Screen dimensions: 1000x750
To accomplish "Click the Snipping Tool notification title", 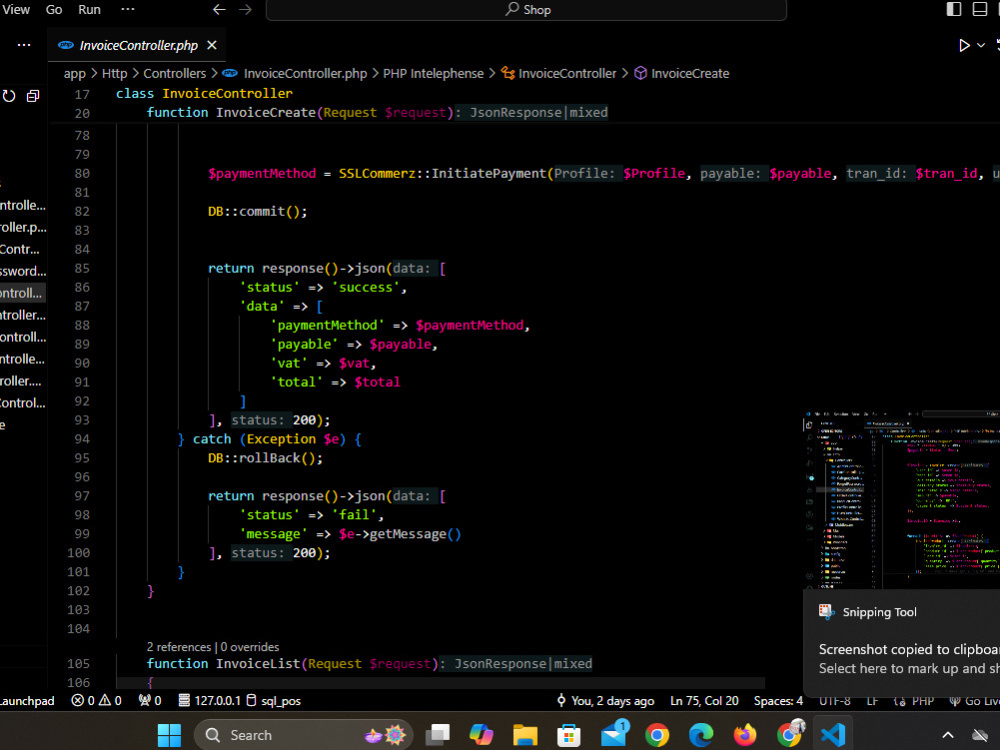I will point(879,612).
